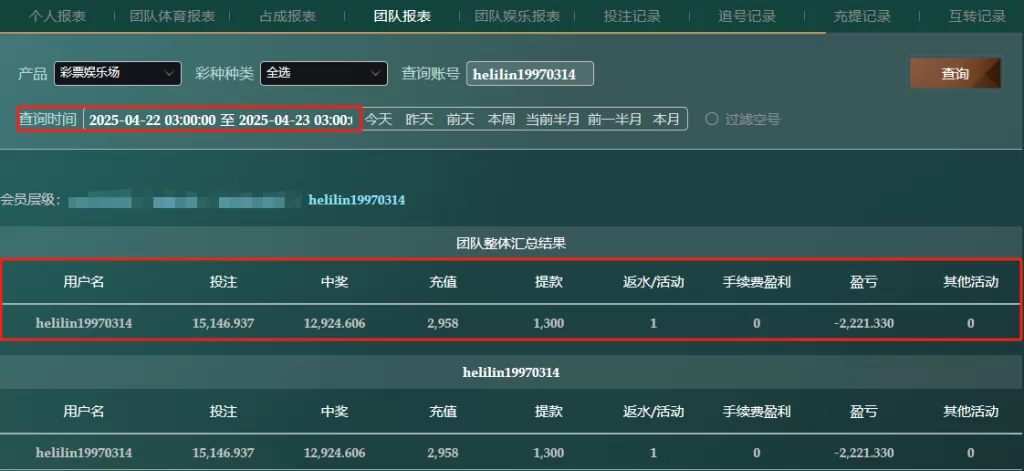
Task: View the 追号记录 tab
Action: [747, 16]
